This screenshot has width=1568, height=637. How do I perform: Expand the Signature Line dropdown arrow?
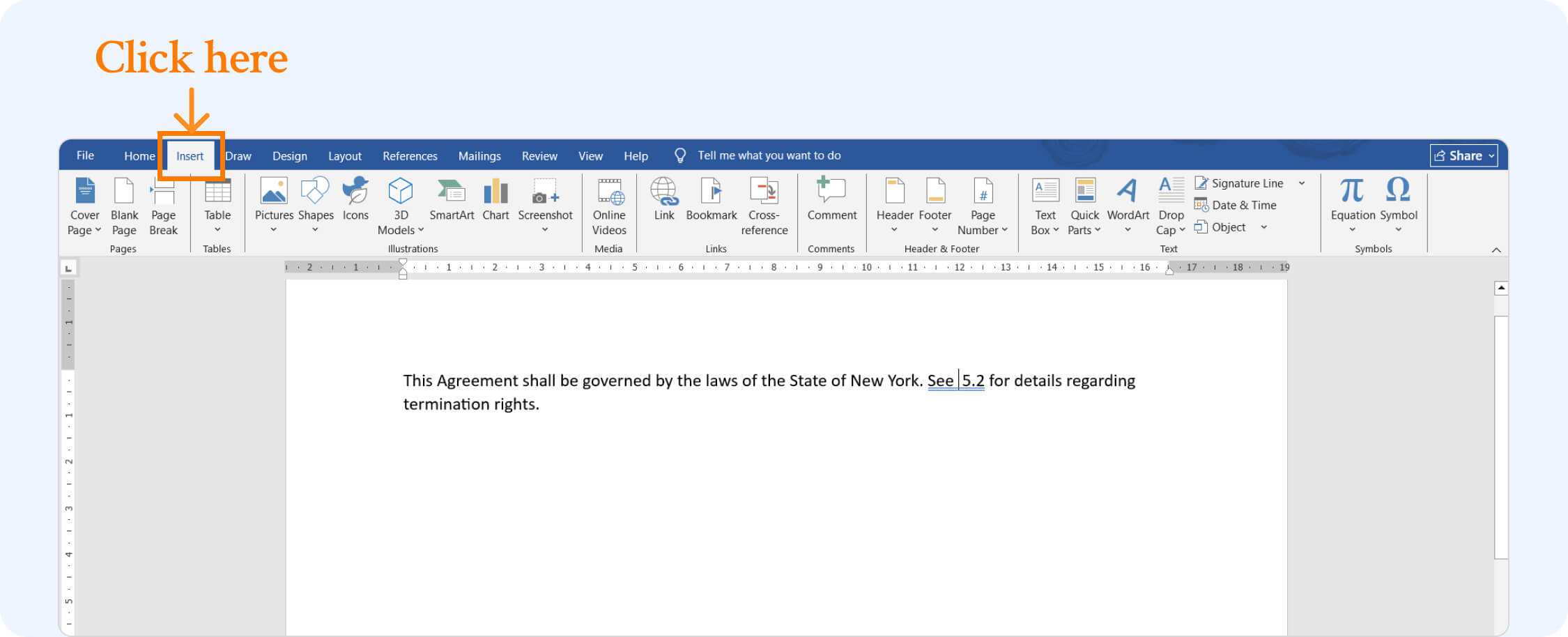1302,183
